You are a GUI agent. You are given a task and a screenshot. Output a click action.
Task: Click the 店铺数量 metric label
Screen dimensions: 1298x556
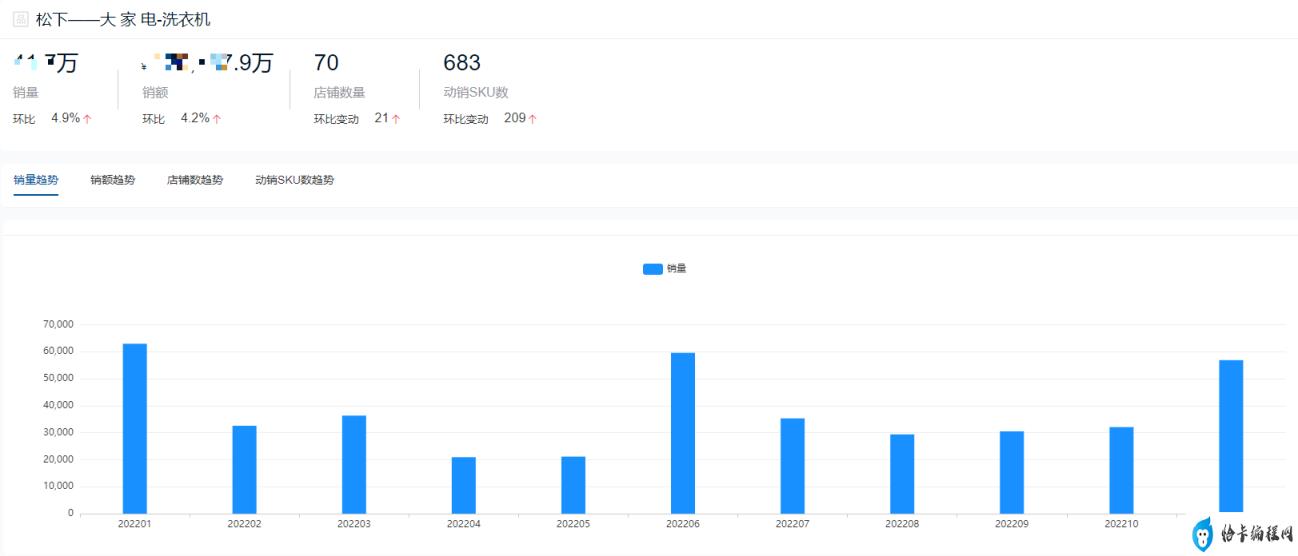coord(339,93)
